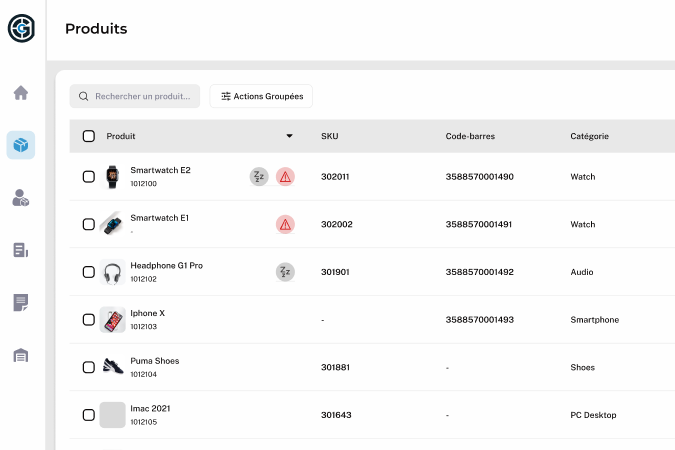
Task: Click reference 1012104 under Puma Shoes
Action: 143,374
